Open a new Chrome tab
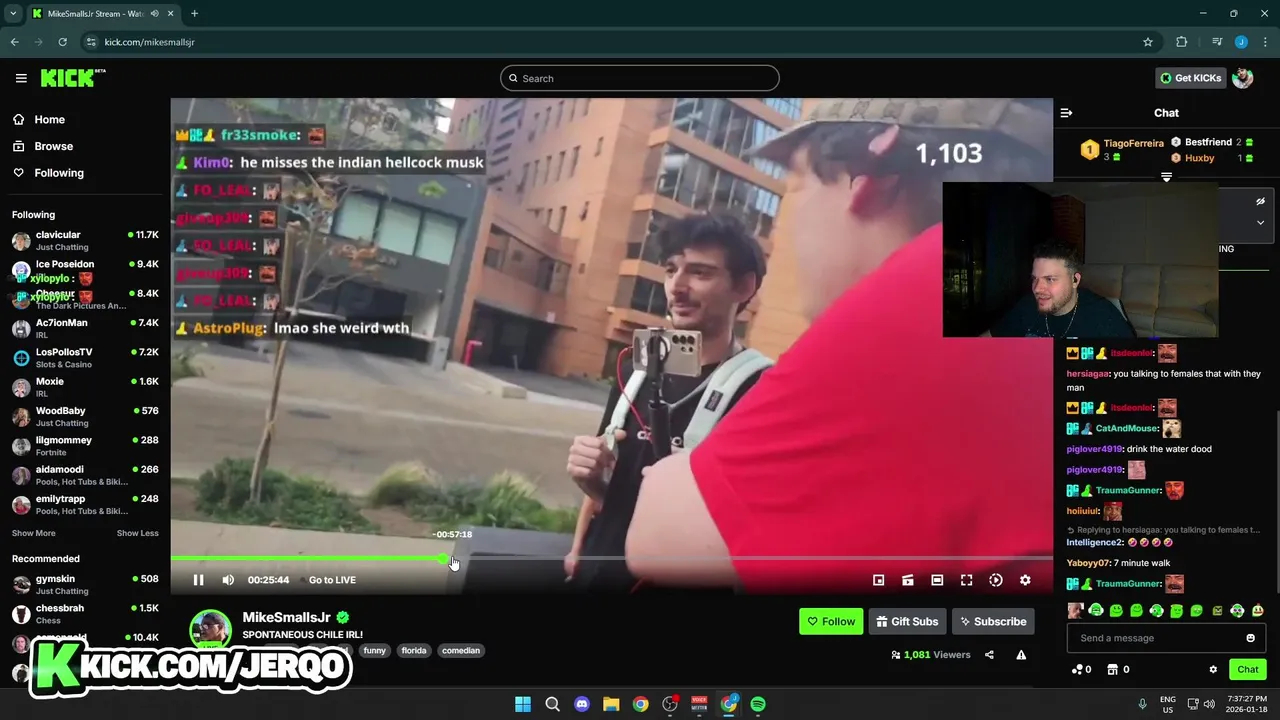The height and width of the screenshot is (720, 1280). pos(194,13)
